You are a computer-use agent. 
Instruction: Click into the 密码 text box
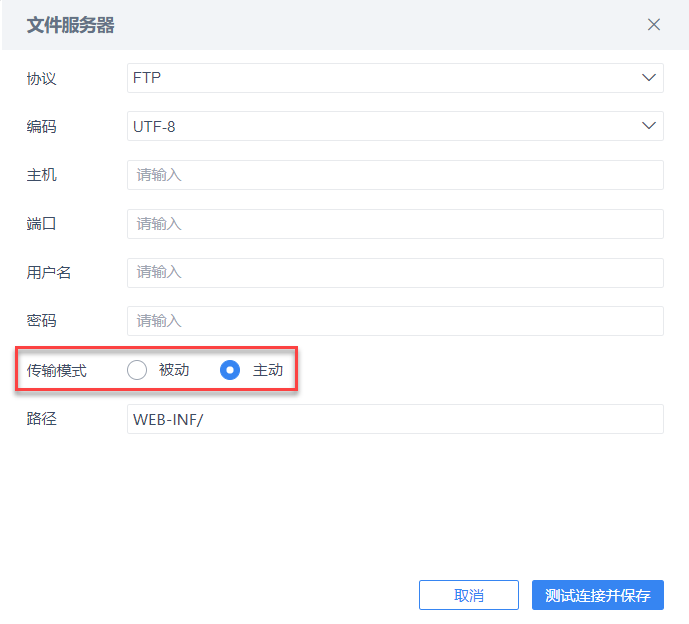(395, 321)
